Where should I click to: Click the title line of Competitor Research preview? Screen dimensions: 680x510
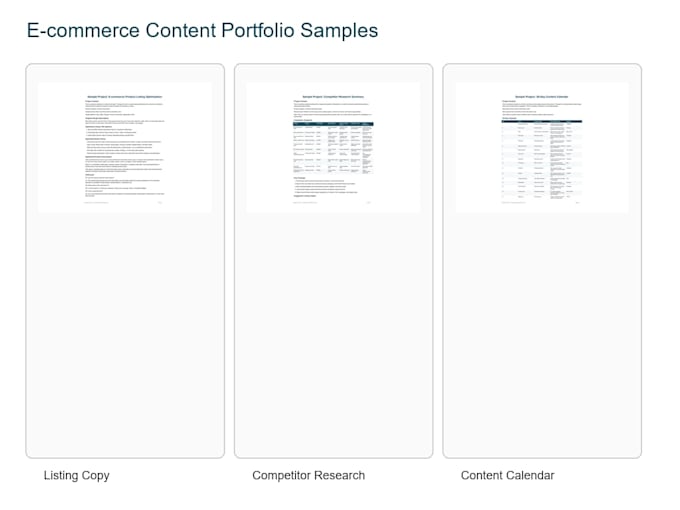(333, 97)
